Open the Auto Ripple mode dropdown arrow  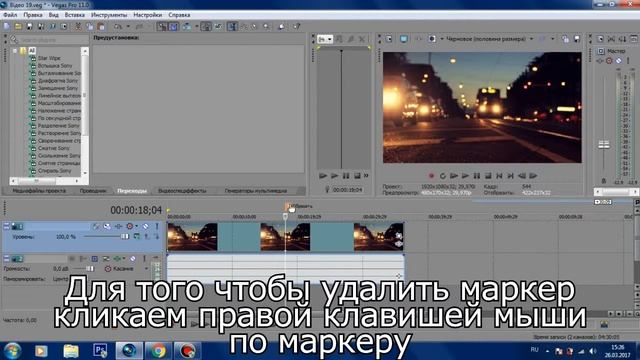(196, 27)
